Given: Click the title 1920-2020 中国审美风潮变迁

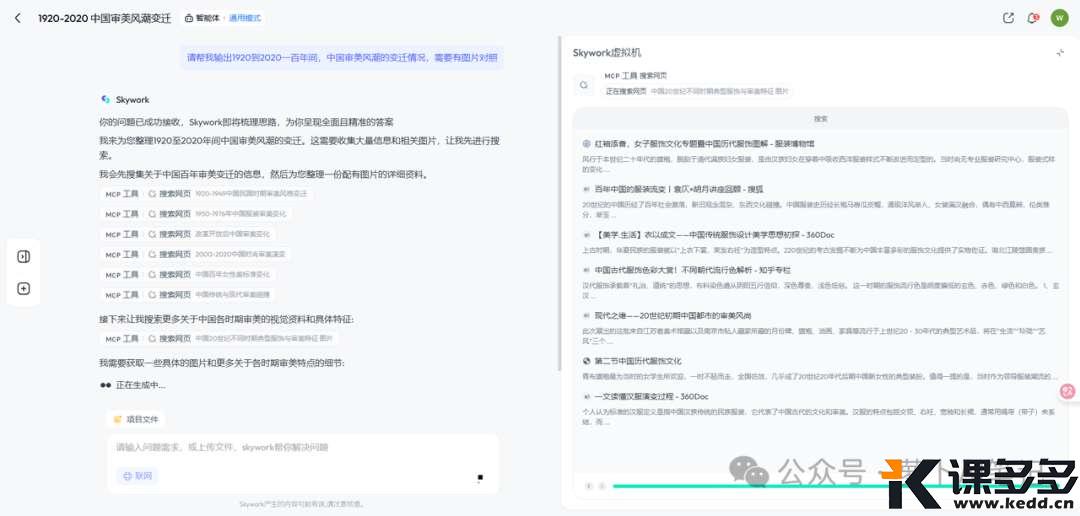Looking at the screenshot, I should (105, 19).
